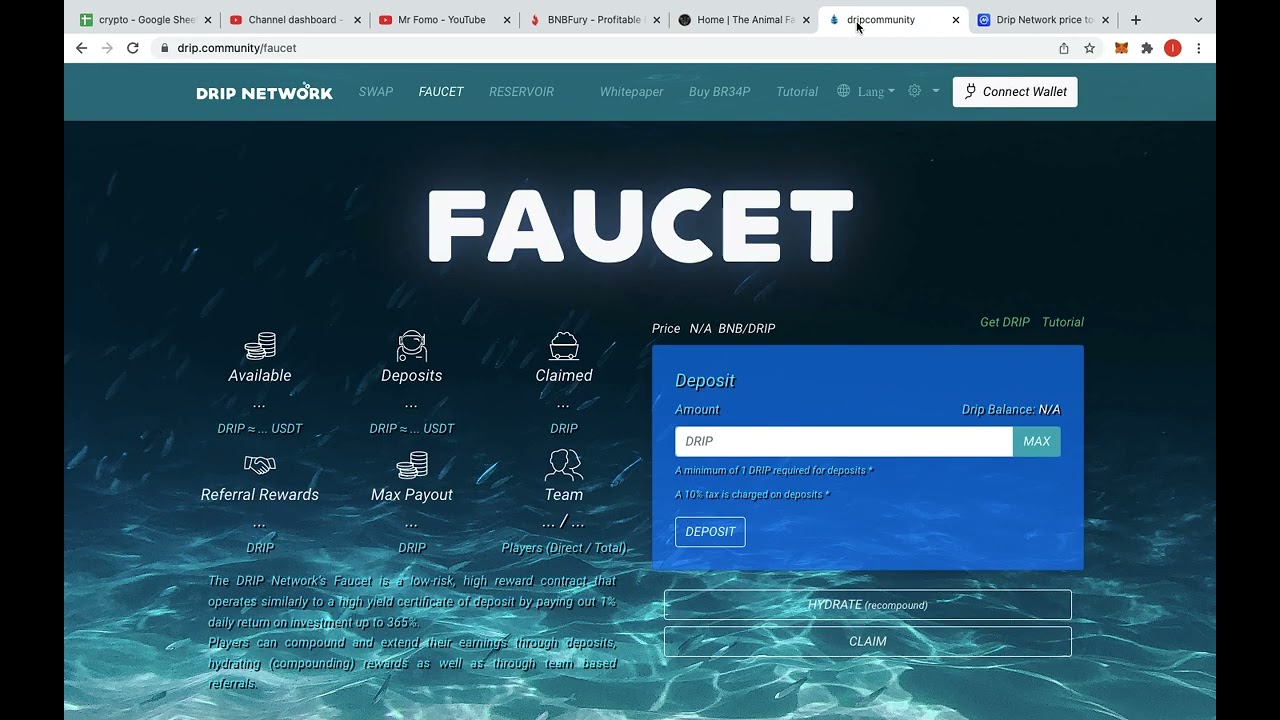Click the settings gear icon
Screen dimensions: 1280x720
[914, 91]
